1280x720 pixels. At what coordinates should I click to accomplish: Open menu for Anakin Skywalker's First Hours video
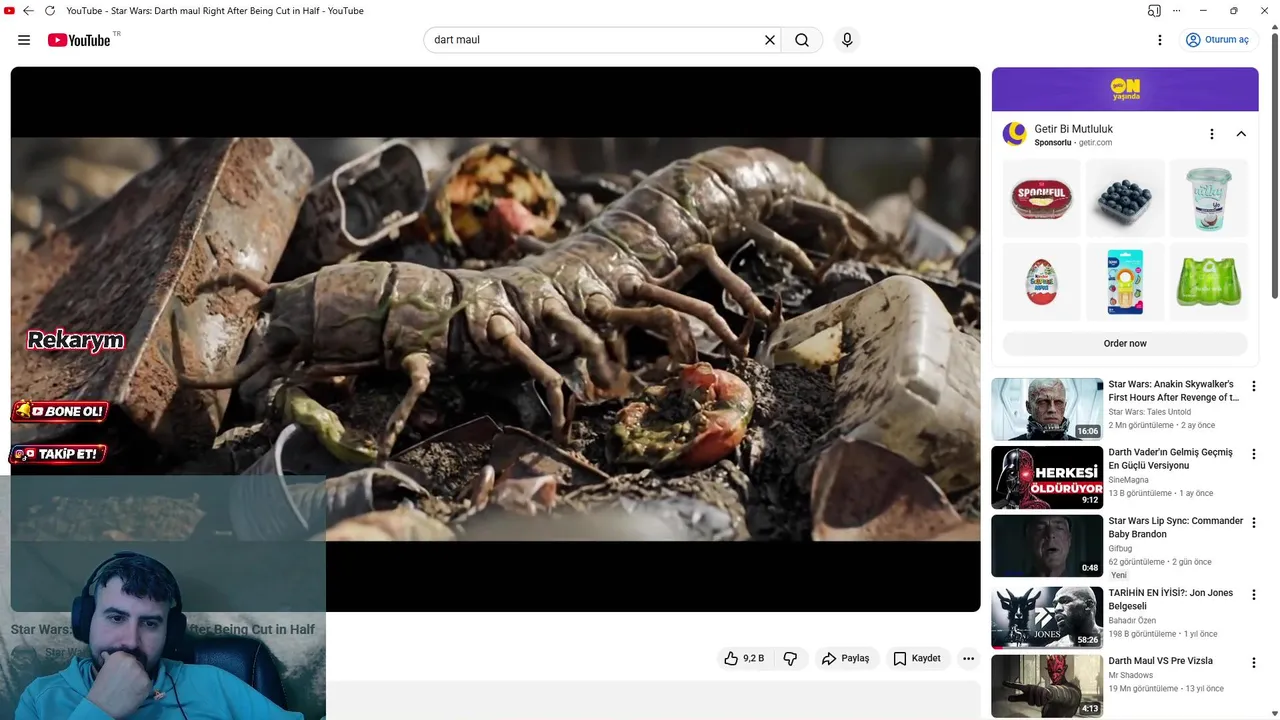[x=1253, y=386]
